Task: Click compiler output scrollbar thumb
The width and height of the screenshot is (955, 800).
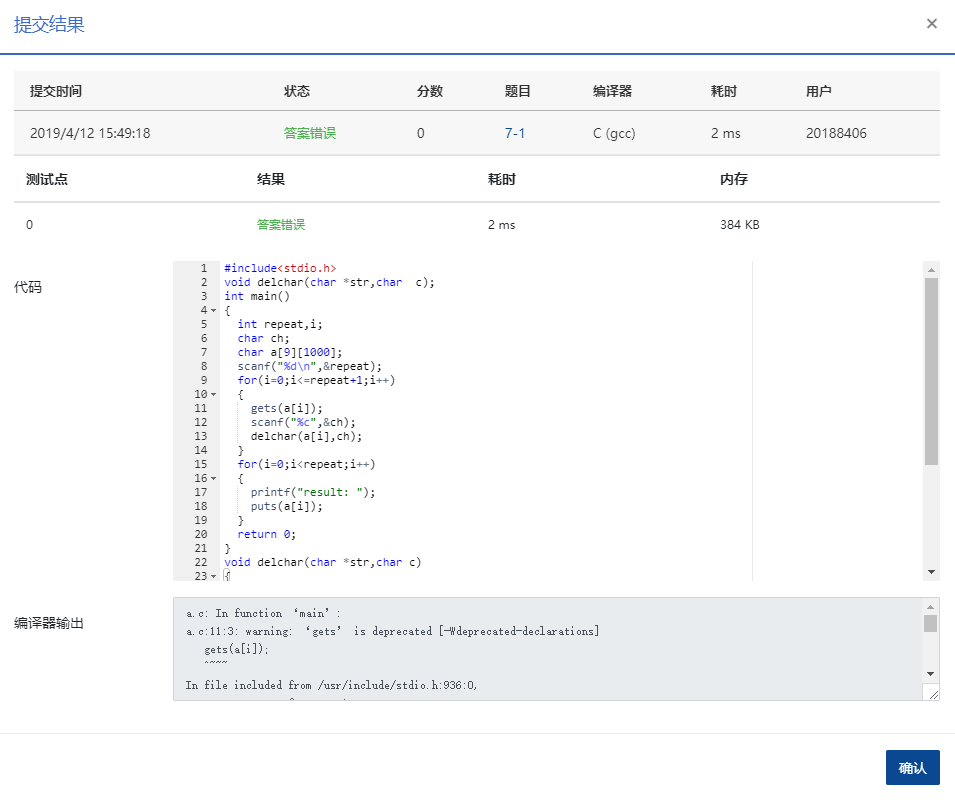Action: click(931, 624)
